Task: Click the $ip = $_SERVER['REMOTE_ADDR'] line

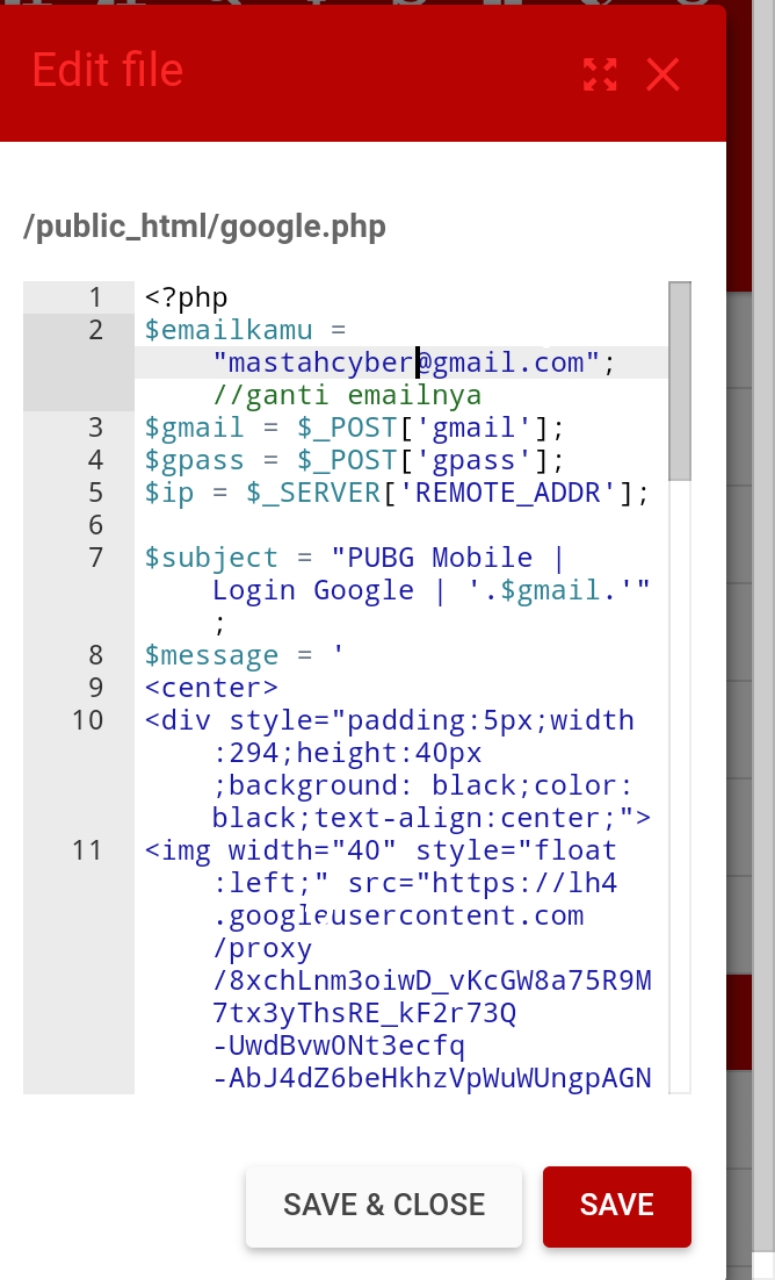Action: [397, 493]
